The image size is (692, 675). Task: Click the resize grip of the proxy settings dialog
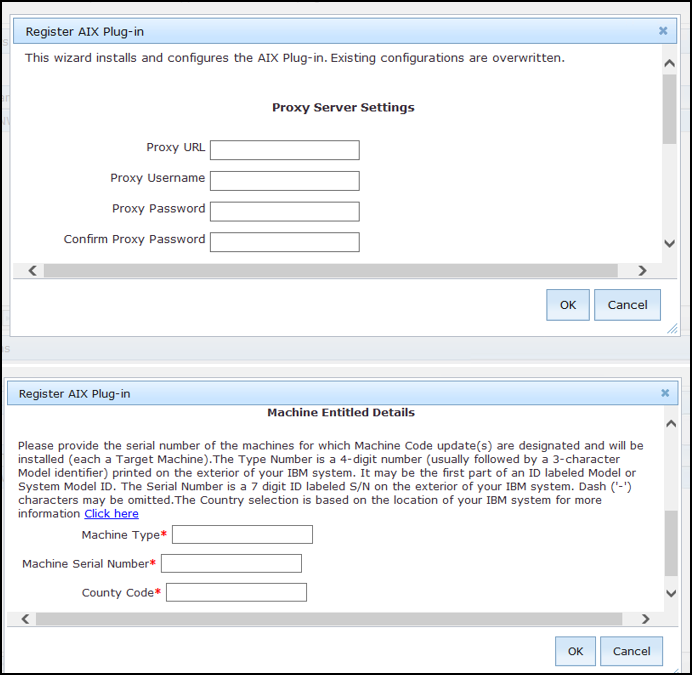click(x=672, y=328)
